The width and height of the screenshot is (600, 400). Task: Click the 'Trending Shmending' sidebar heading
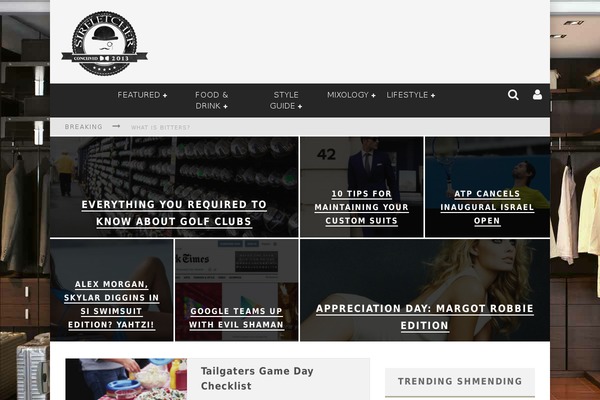pyautogui.click(x=460, y=382)
